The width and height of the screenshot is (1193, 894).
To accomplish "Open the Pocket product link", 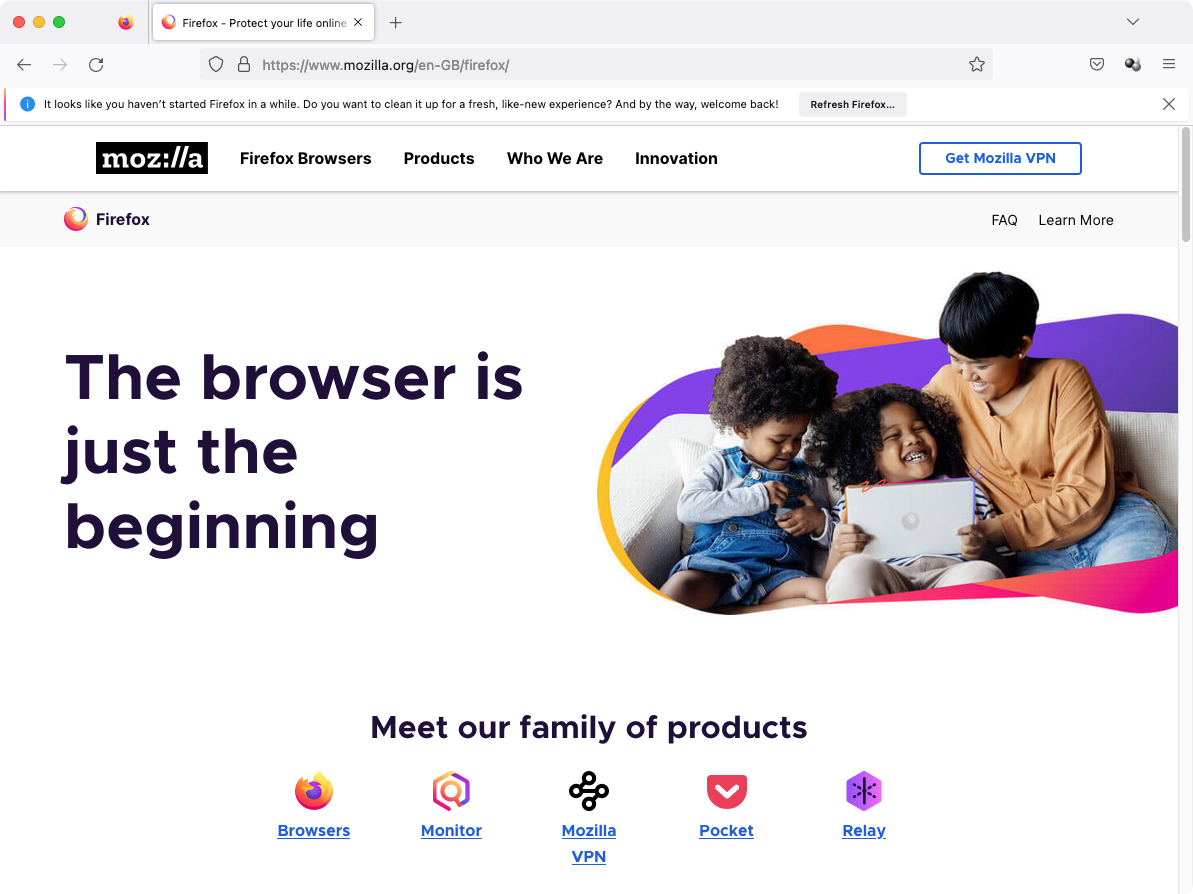I will 726,830.
